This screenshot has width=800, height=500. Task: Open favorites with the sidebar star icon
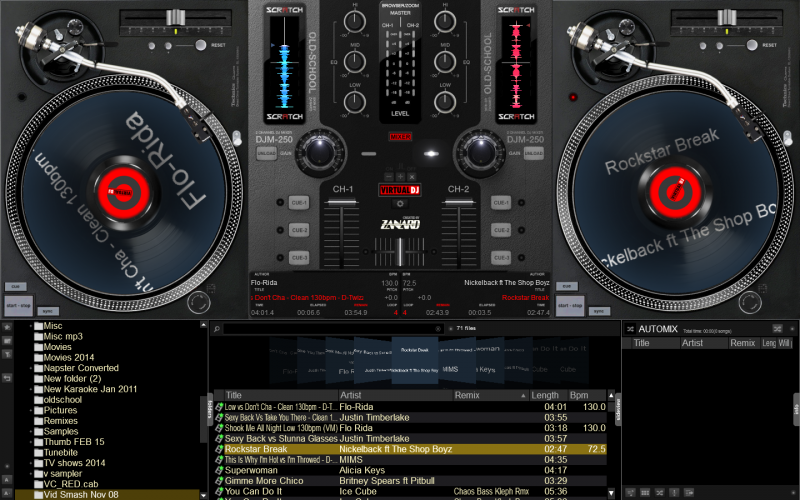7,327
